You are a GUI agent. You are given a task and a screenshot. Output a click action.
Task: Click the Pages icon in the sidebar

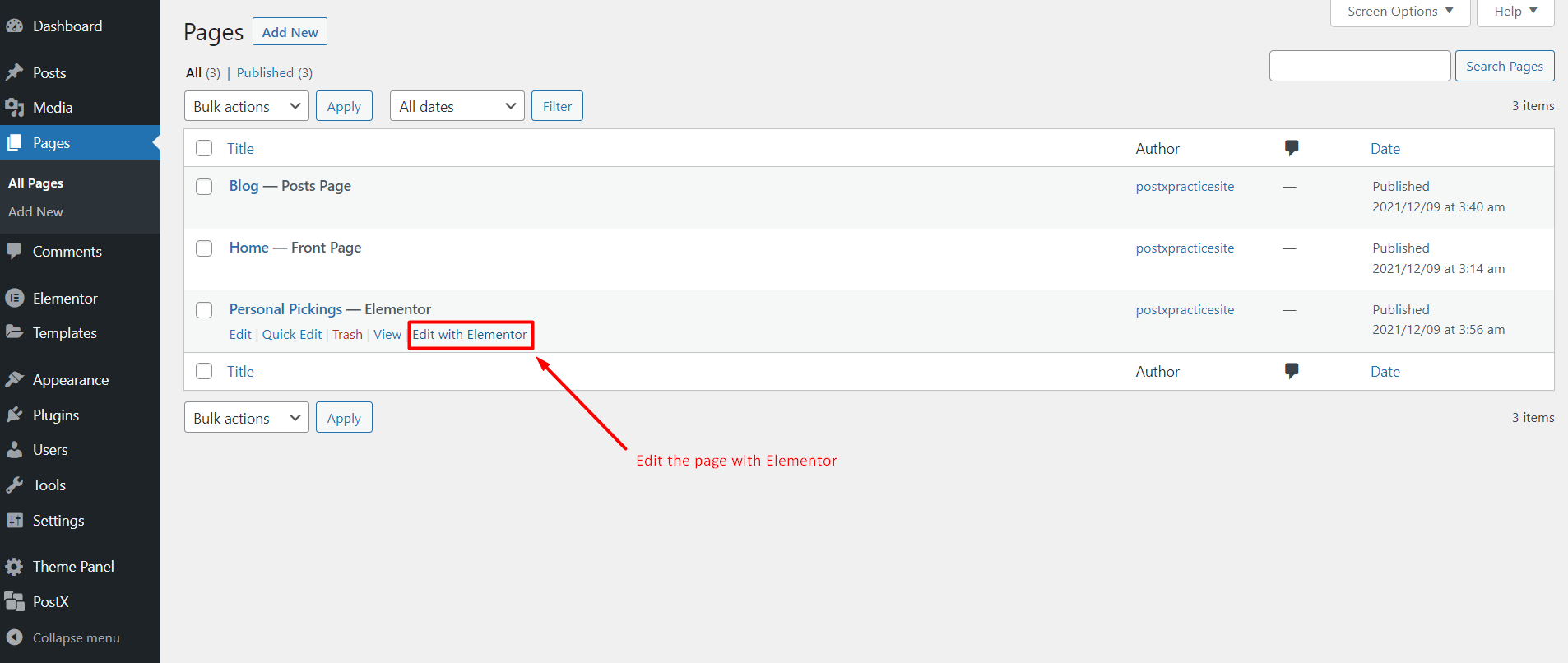(x=14, y=143)
